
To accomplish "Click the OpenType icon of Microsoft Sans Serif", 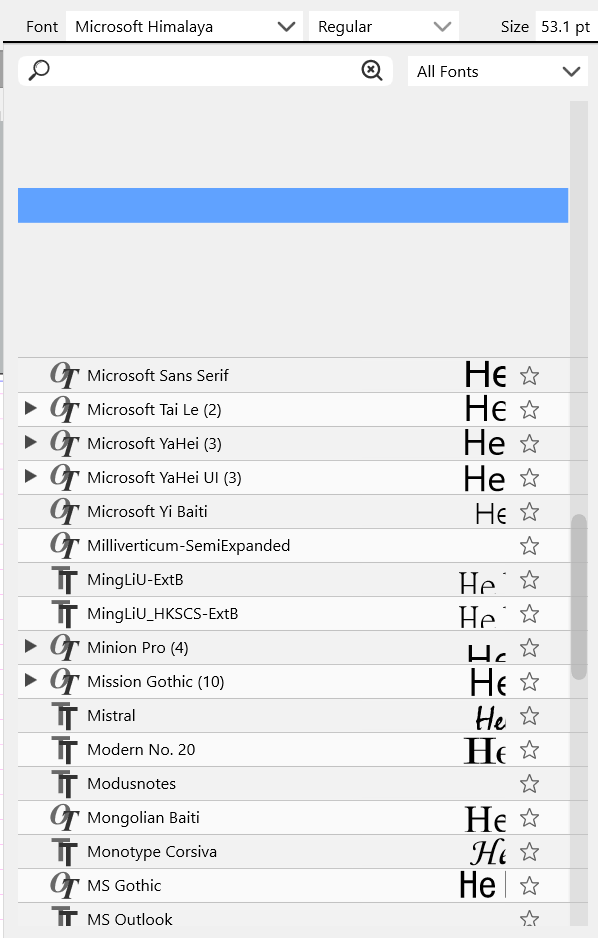I will point(64,376).
